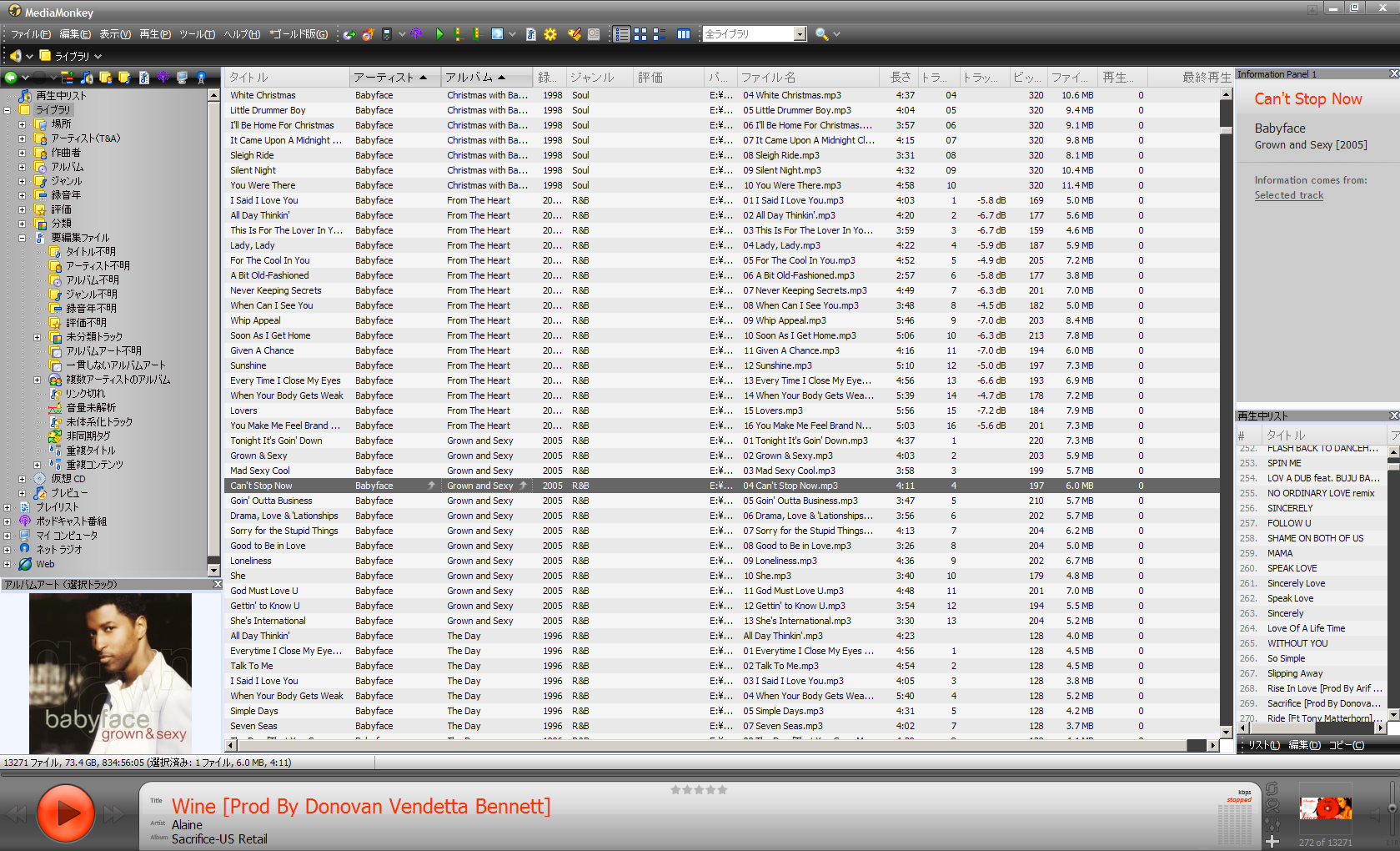
Task: Click the green back navigation arrow
Action: pyautogui.click(x=11, y=78)
